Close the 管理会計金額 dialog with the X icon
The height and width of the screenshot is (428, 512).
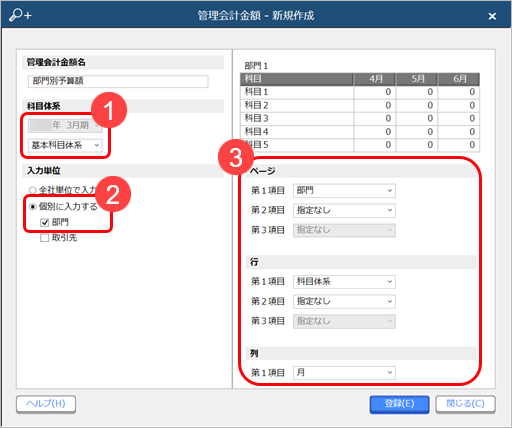point(492,16)
